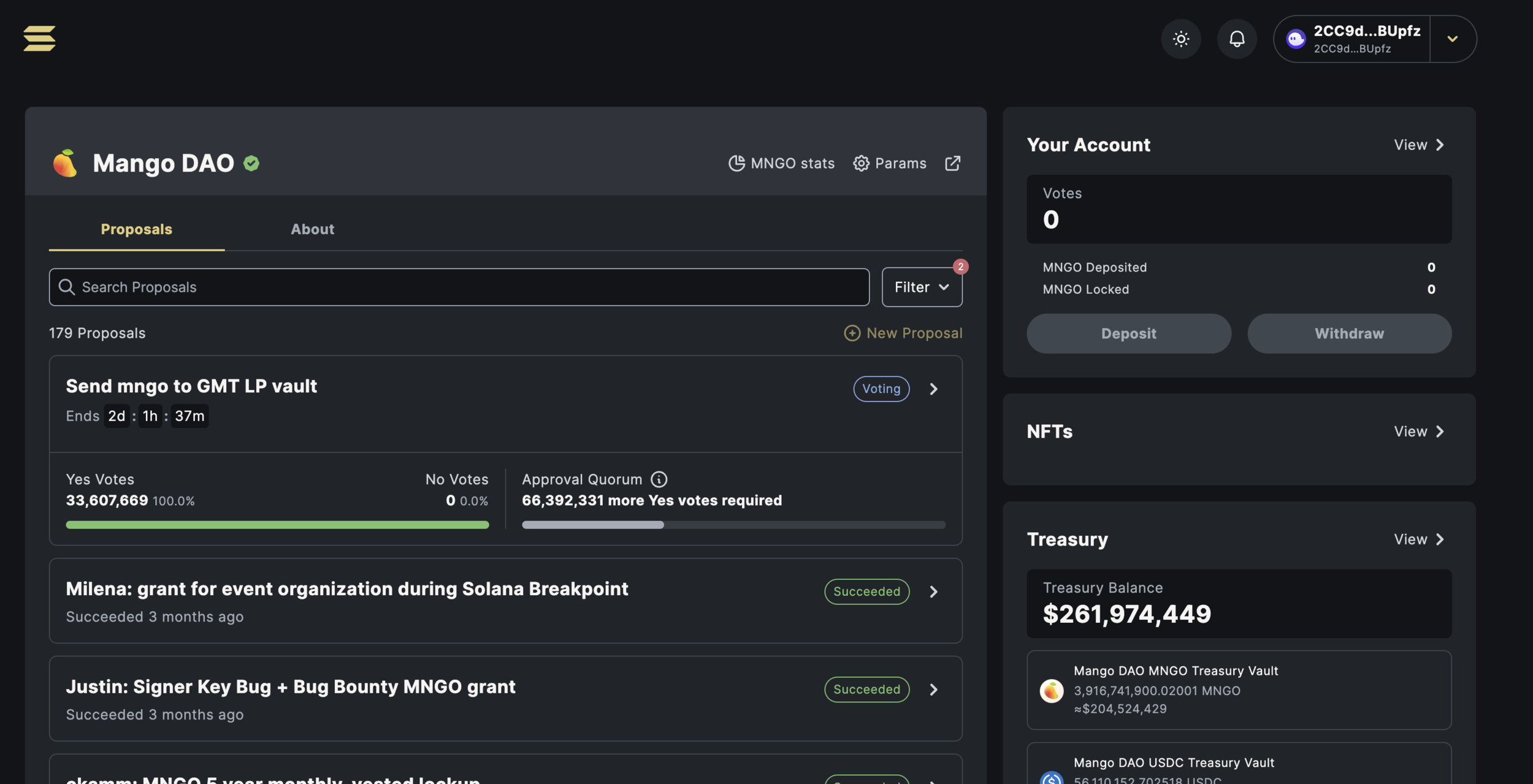Click the Realms hamburger logo icon

pyautogui.click(x=39, y=39)
